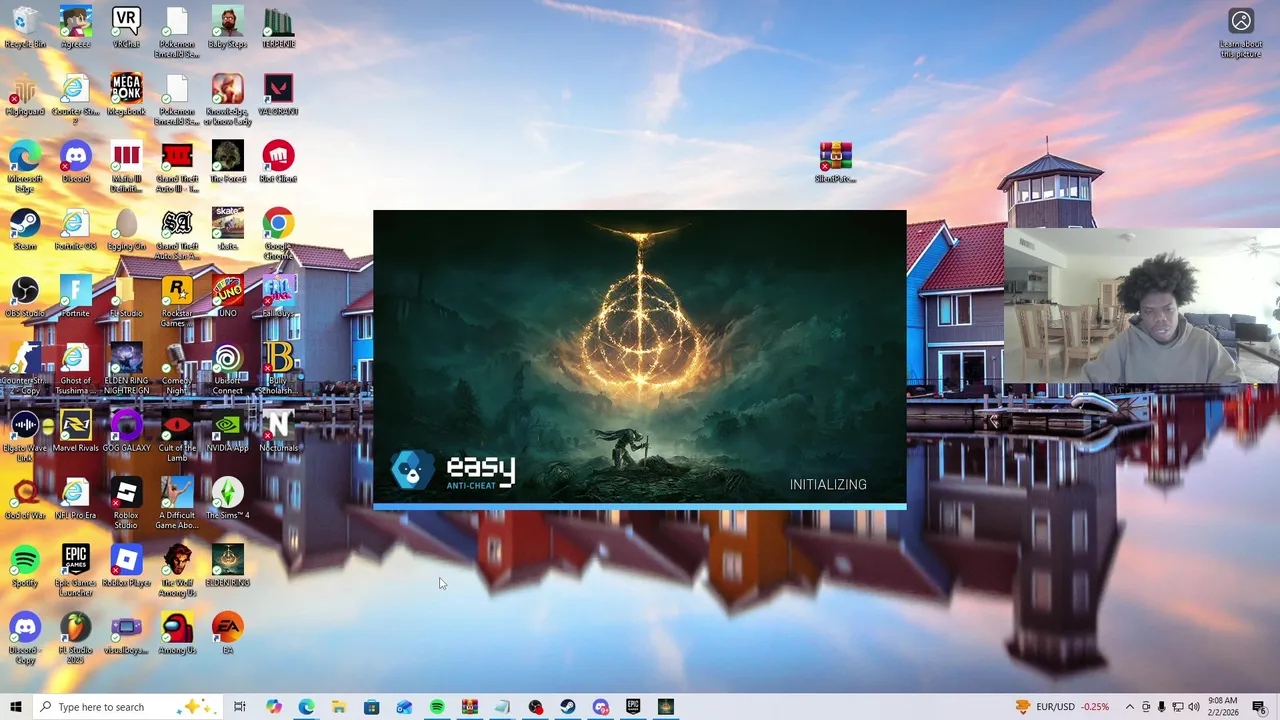
Task: Open the NFL Pro Era shortcut
Action: (76, 498)
